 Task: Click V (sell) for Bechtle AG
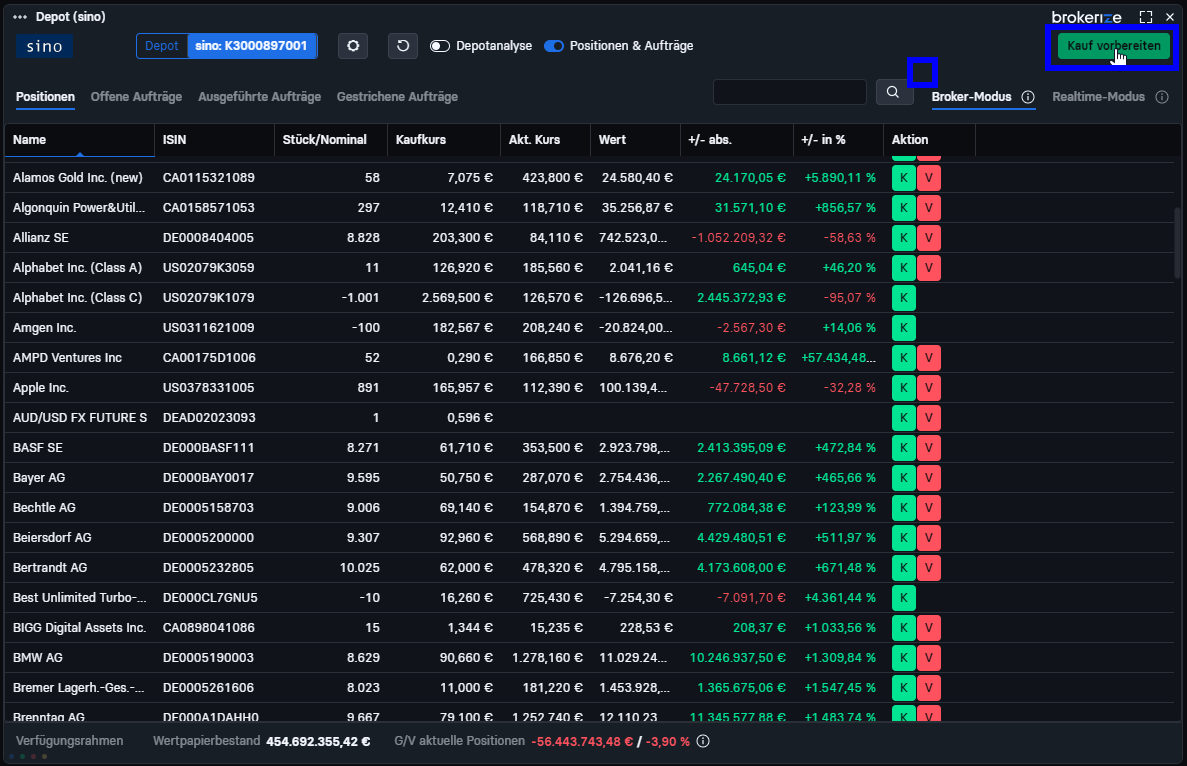[929, 508]
